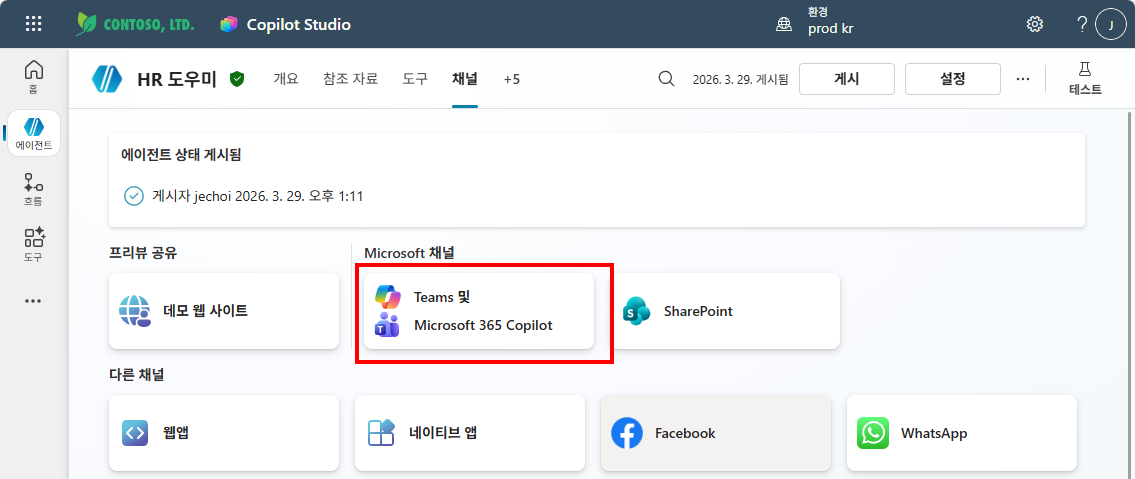This screenshot has width=1135, height=479.
Task: Click the Contoso, Ltd. logo
Action: coord(135,24)
